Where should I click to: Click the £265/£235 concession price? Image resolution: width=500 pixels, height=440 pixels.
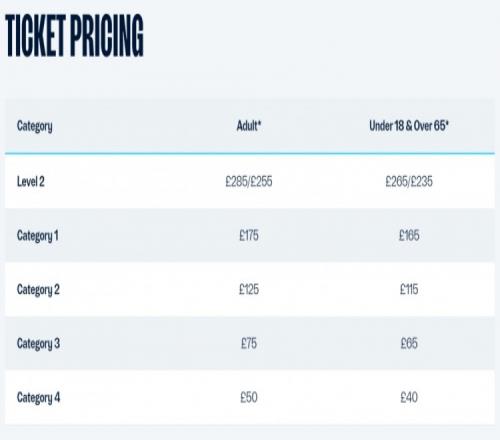[x=409, y=182]
